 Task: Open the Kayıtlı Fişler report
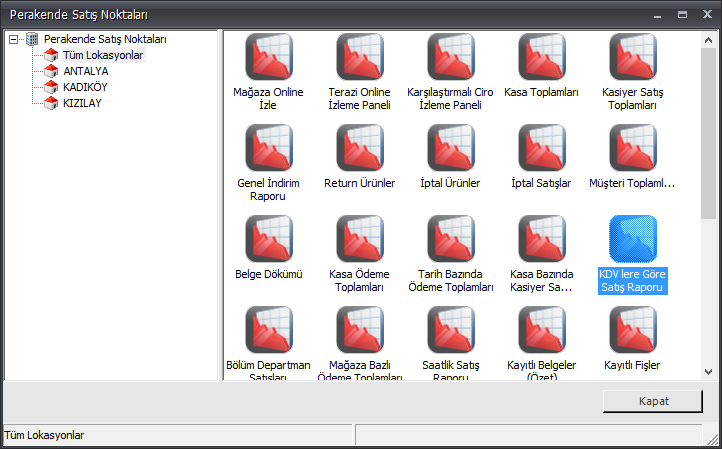pos(633,330)
